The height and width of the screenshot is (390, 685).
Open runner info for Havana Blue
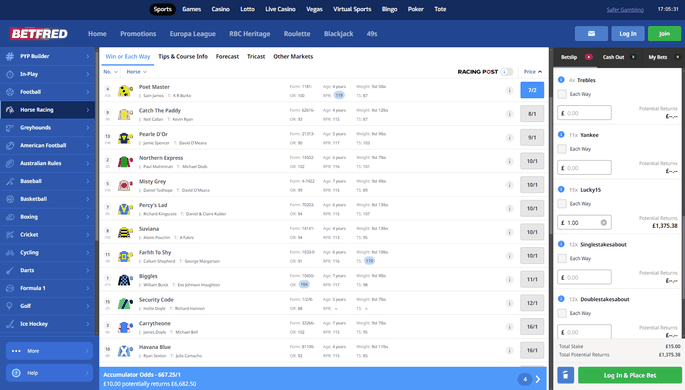(x=509, y=350)
